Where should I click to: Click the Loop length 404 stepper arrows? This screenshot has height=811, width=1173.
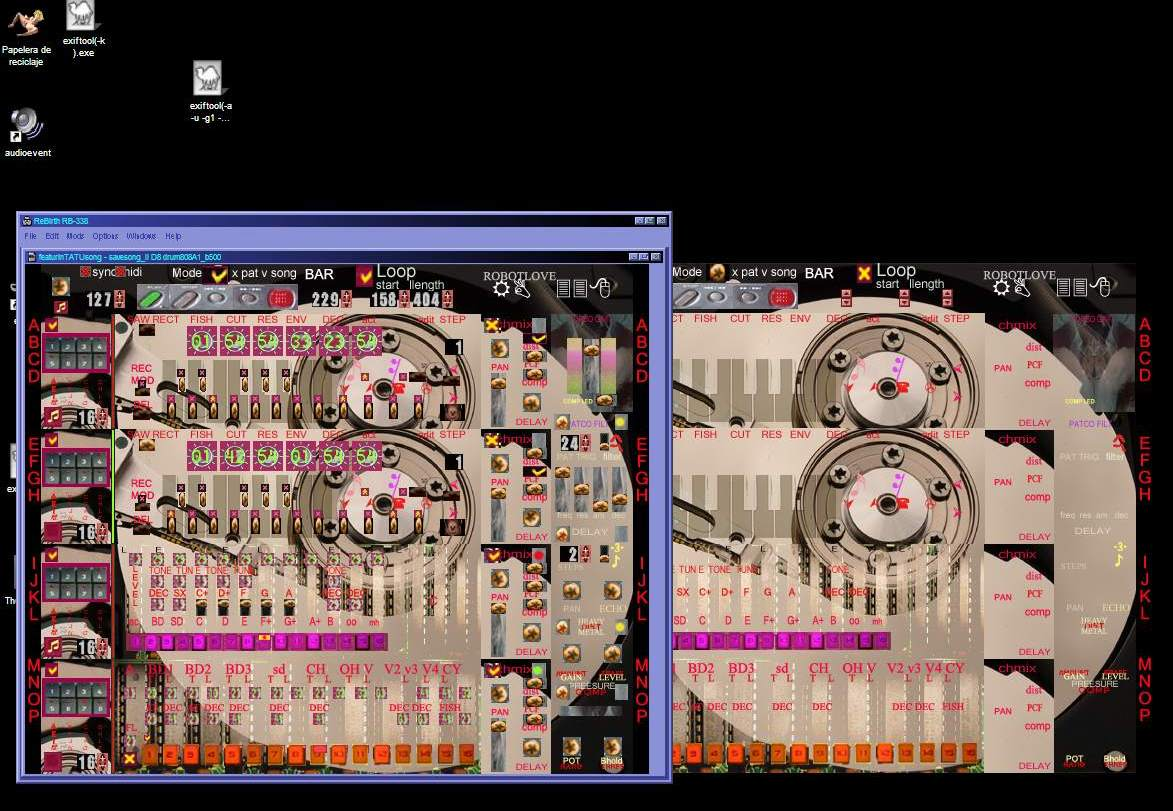[447, 299]
